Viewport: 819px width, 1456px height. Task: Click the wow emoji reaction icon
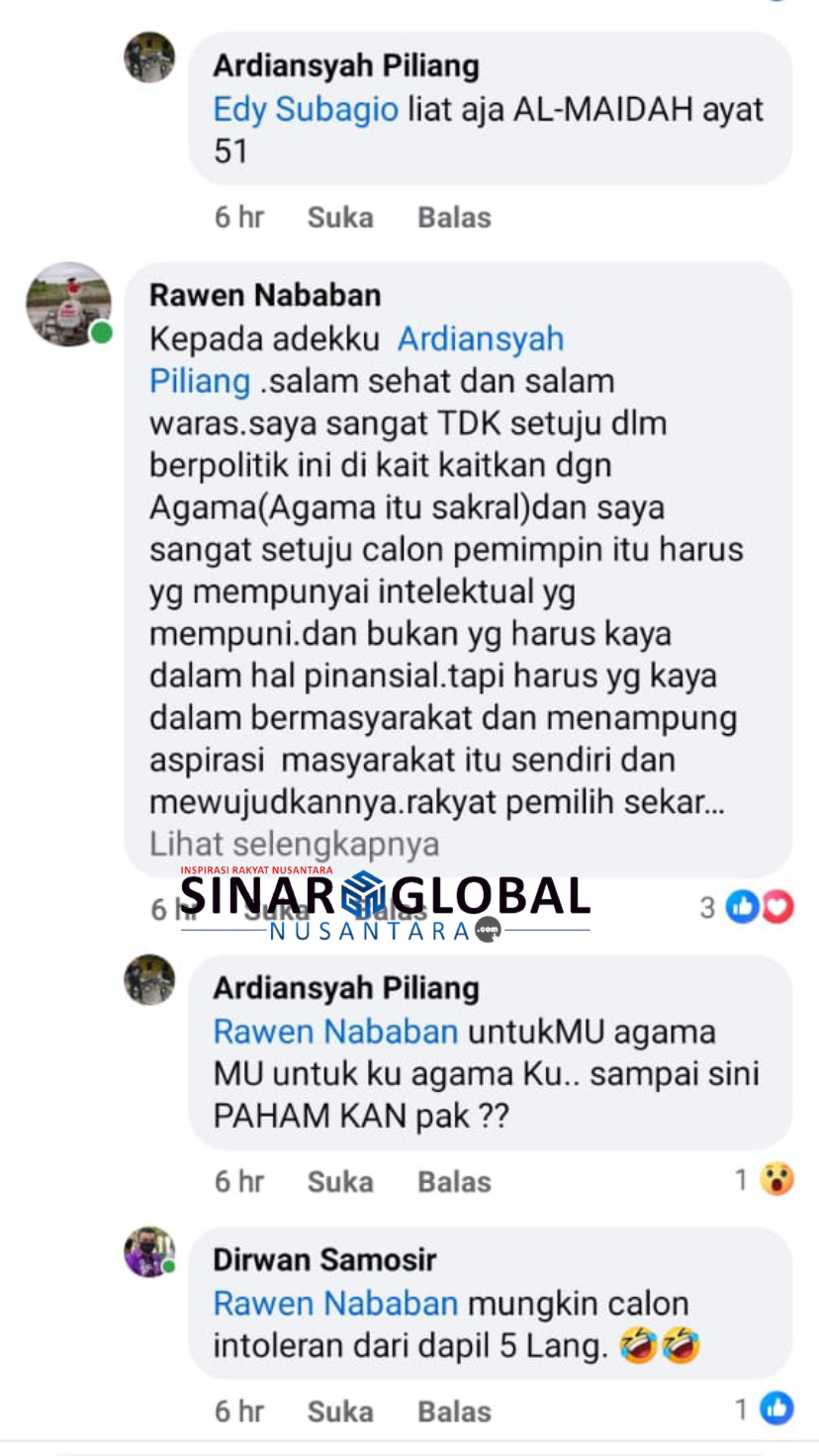[x=777, y=1179]
